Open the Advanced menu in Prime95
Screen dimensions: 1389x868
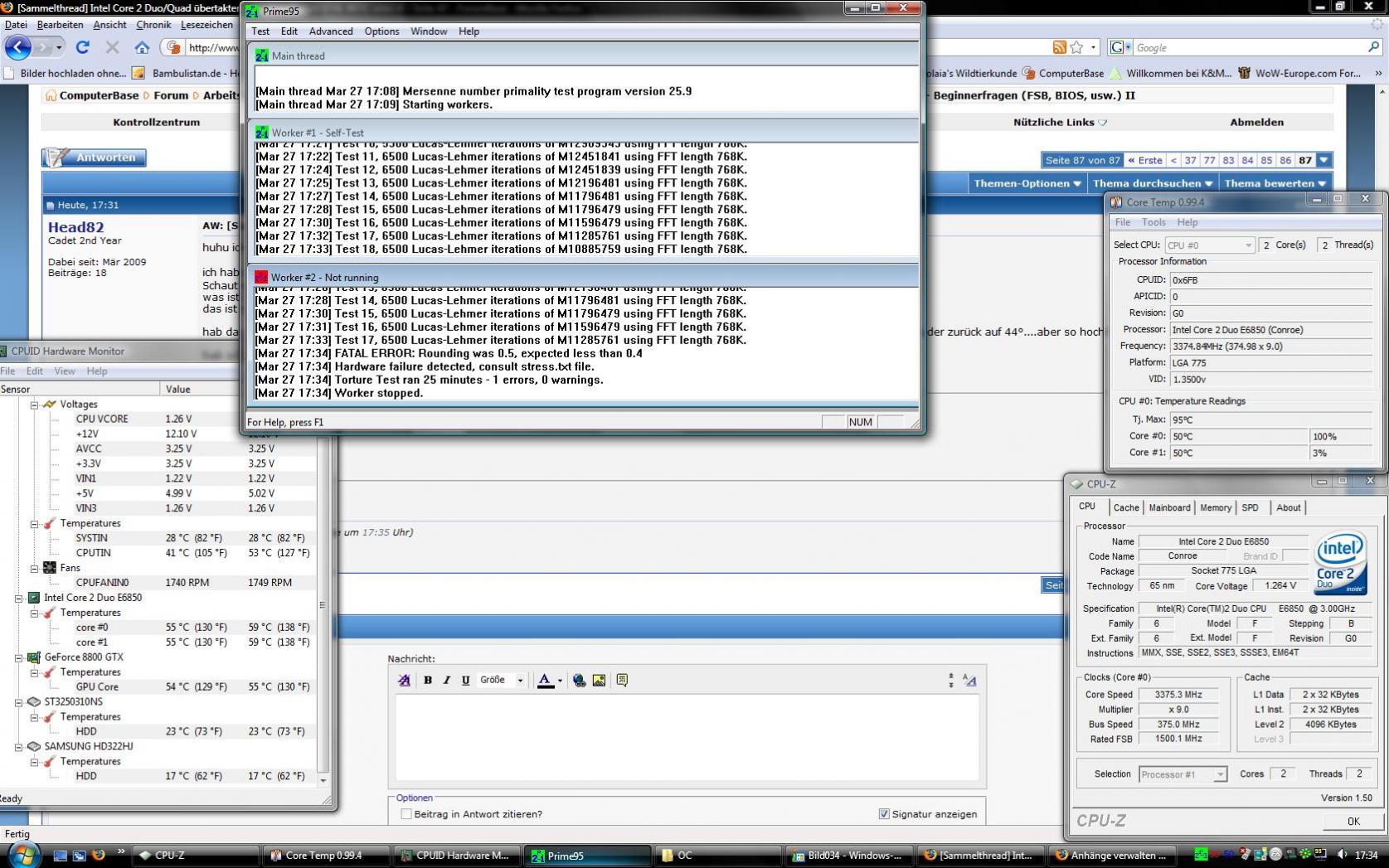(331, 32)
